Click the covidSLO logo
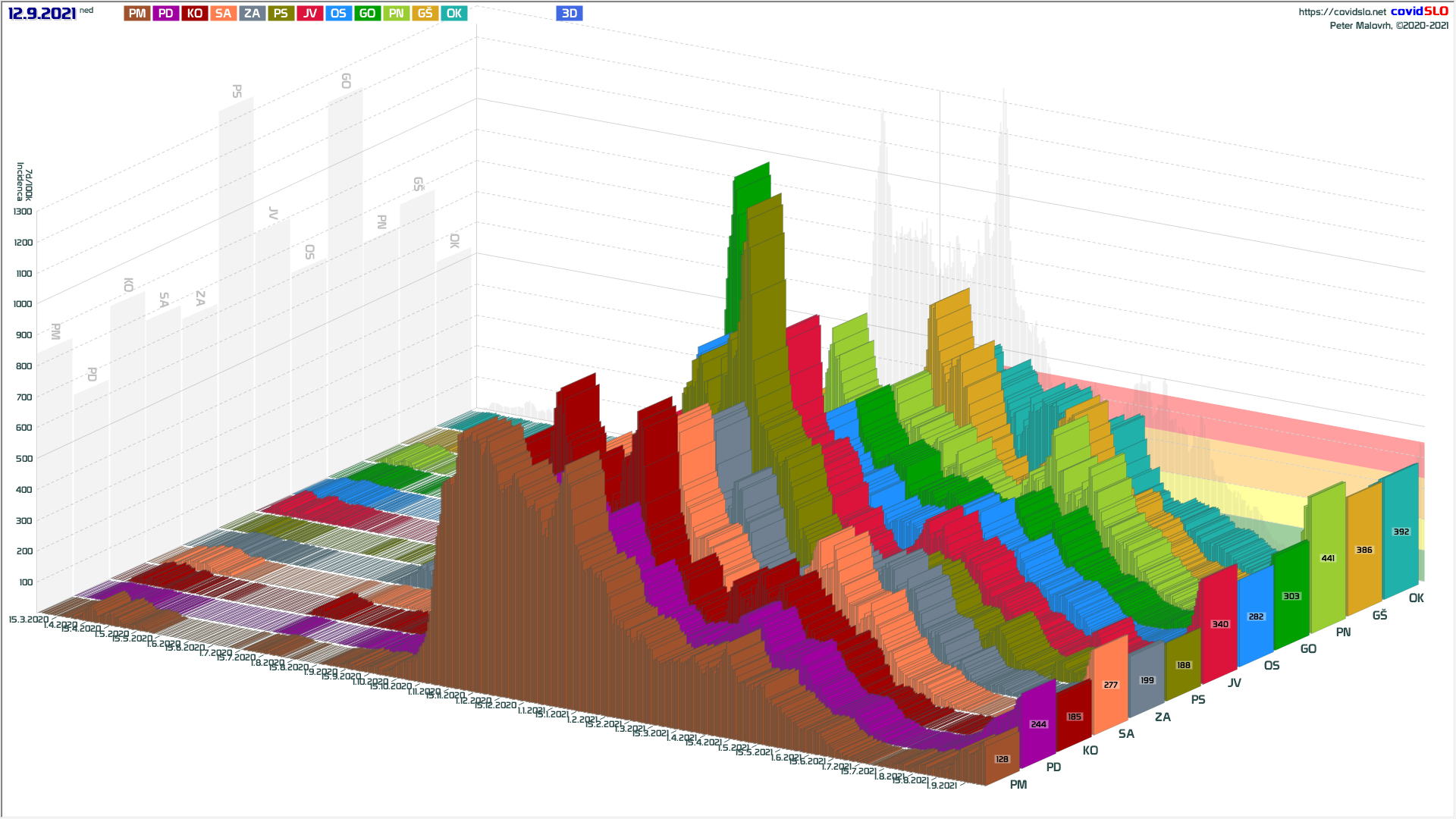This screenshot has height=819, width=1456. [x=1419, y=11]
